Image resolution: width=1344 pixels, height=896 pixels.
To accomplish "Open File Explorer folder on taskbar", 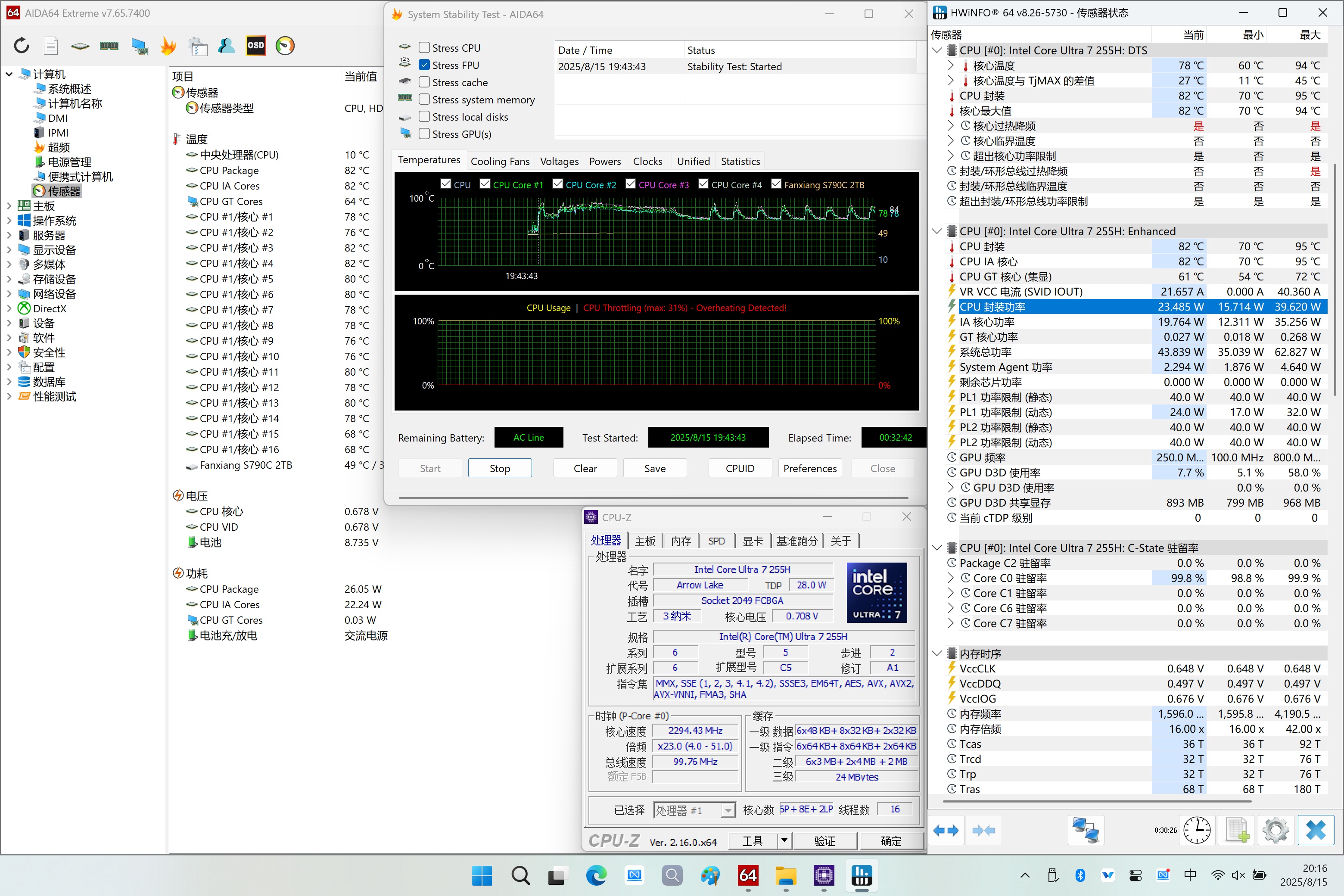I will [786, 875].
